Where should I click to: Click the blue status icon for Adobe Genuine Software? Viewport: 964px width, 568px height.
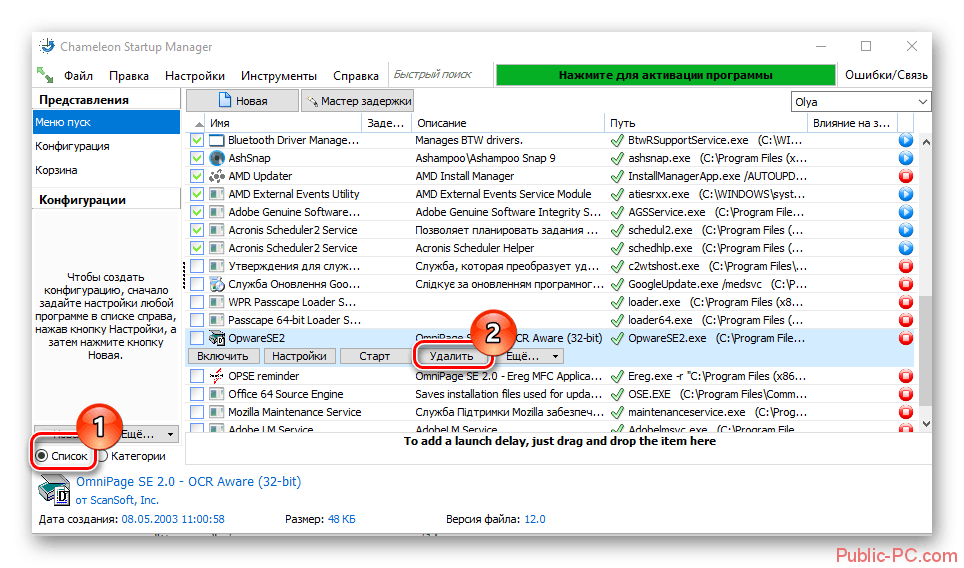(906, 212)
